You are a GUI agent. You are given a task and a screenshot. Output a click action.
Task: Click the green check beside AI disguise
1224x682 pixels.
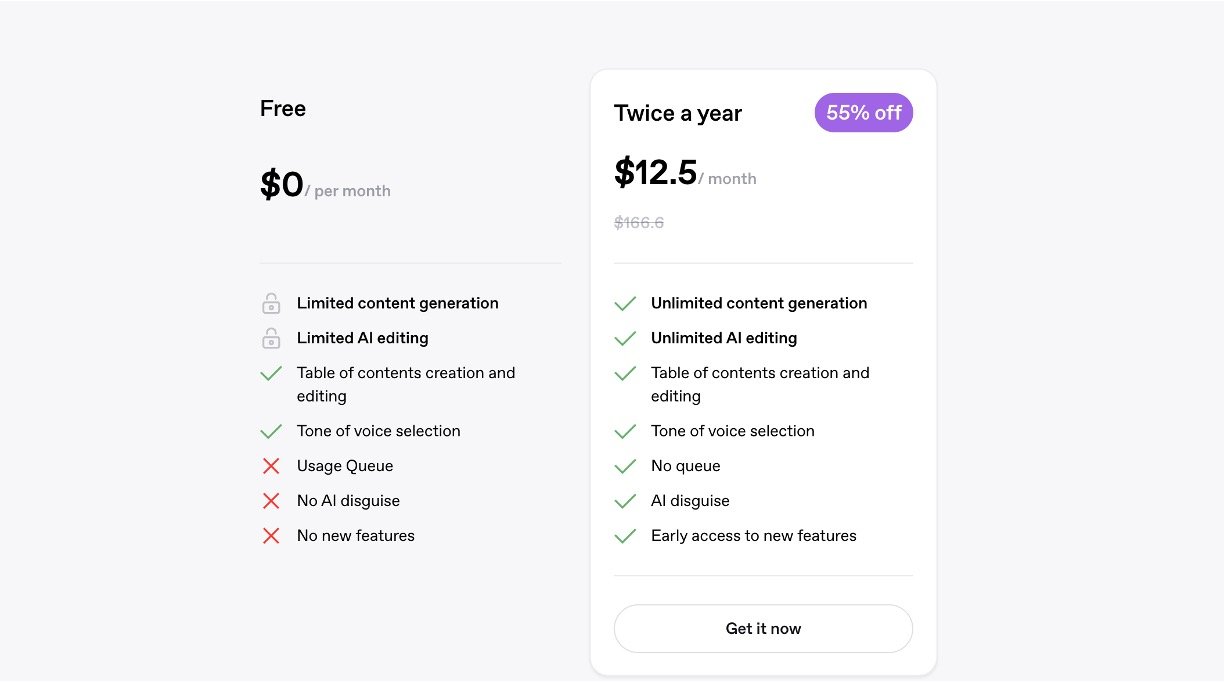(x=625, y=501)
